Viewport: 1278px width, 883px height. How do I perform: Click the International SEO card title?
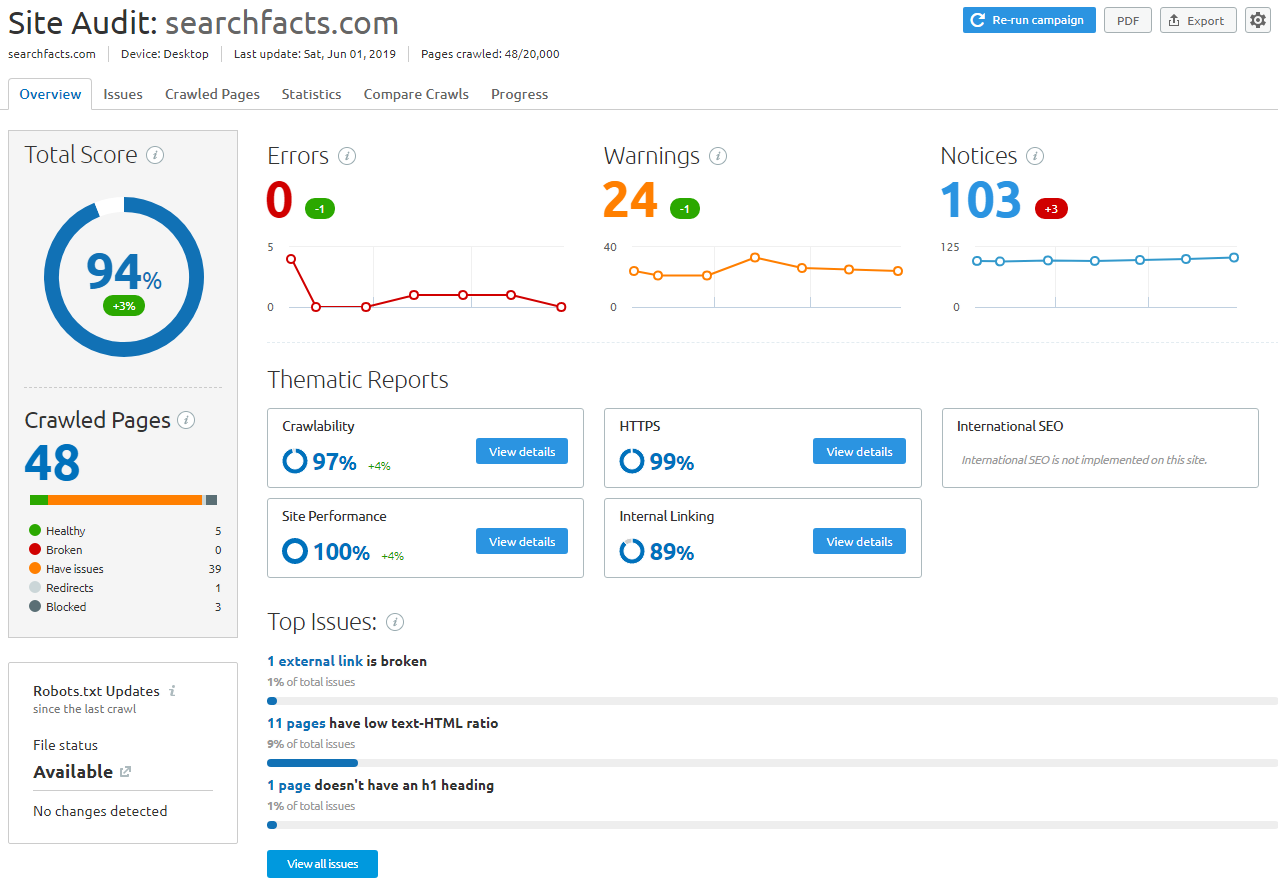[1010, 426]
